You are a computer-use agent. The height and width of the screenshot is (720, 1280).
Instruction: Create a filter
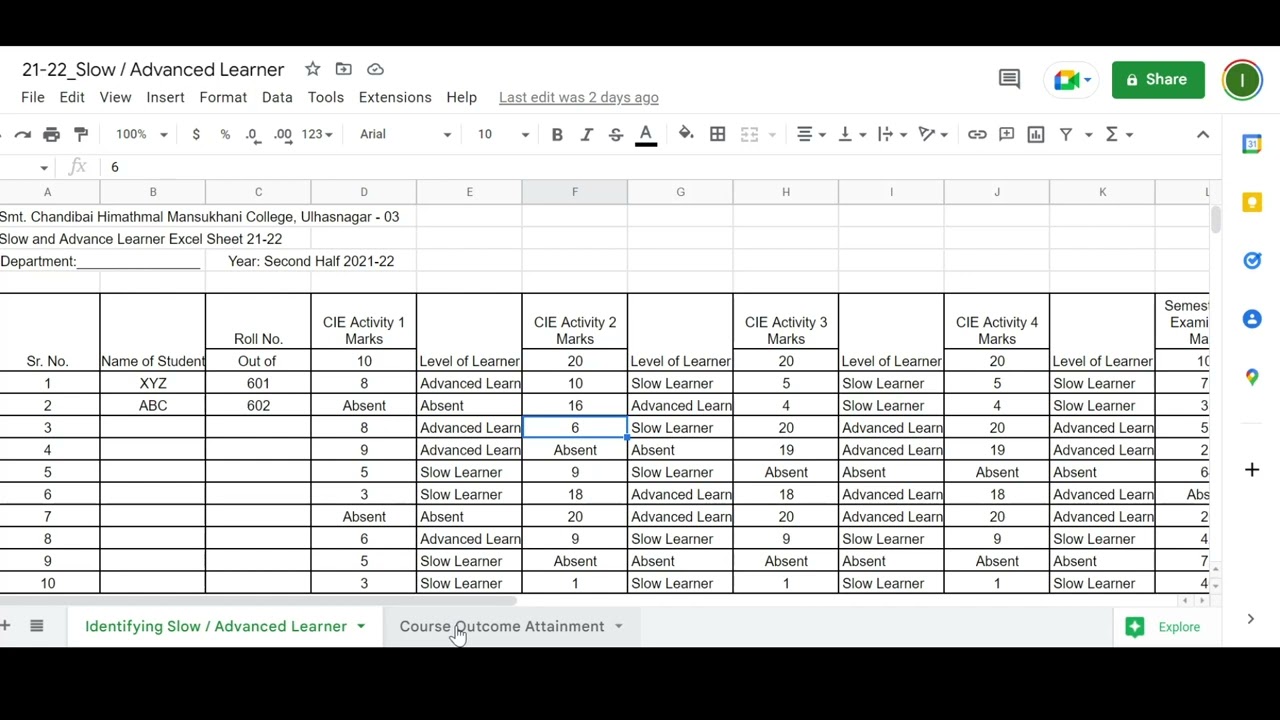coord(1066,134)
